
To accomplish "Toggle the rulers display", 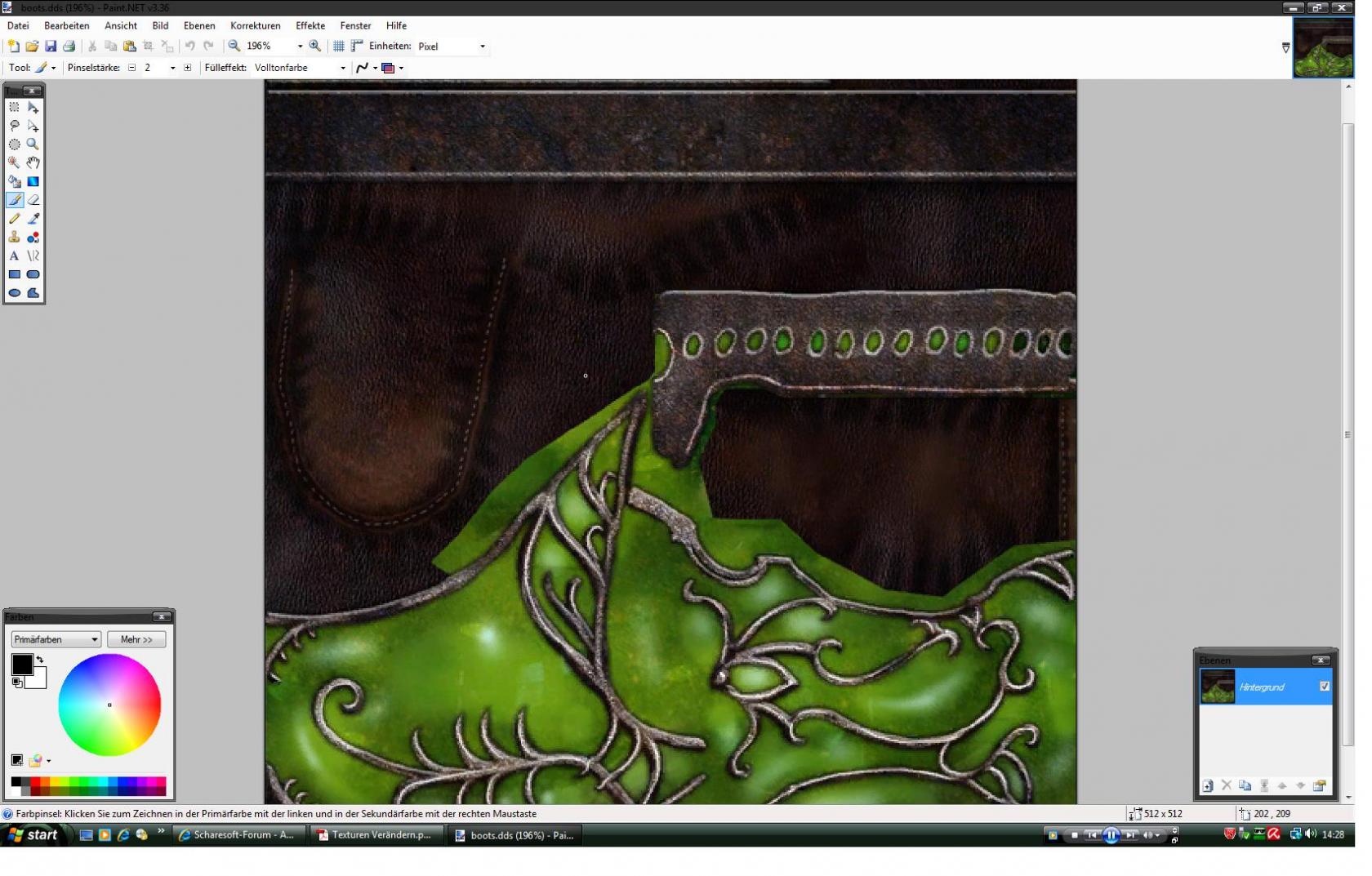I will (357, 47).
